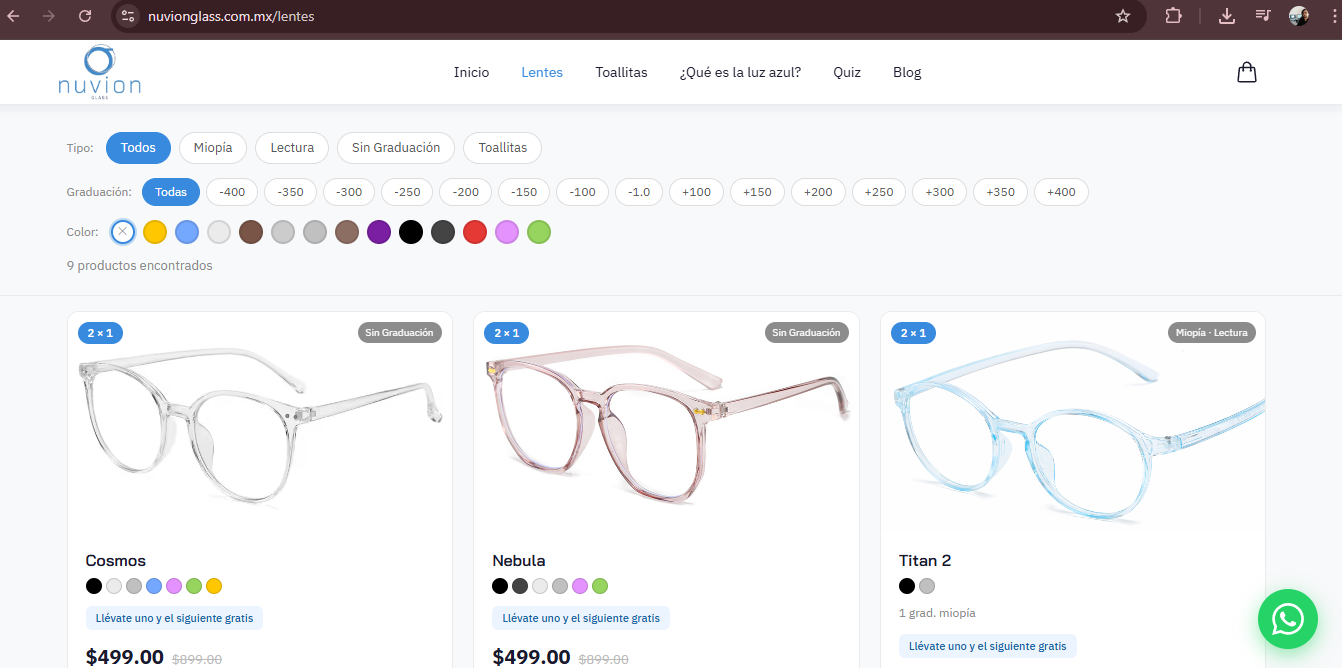Filter by the red color swatch

[474, 232]
